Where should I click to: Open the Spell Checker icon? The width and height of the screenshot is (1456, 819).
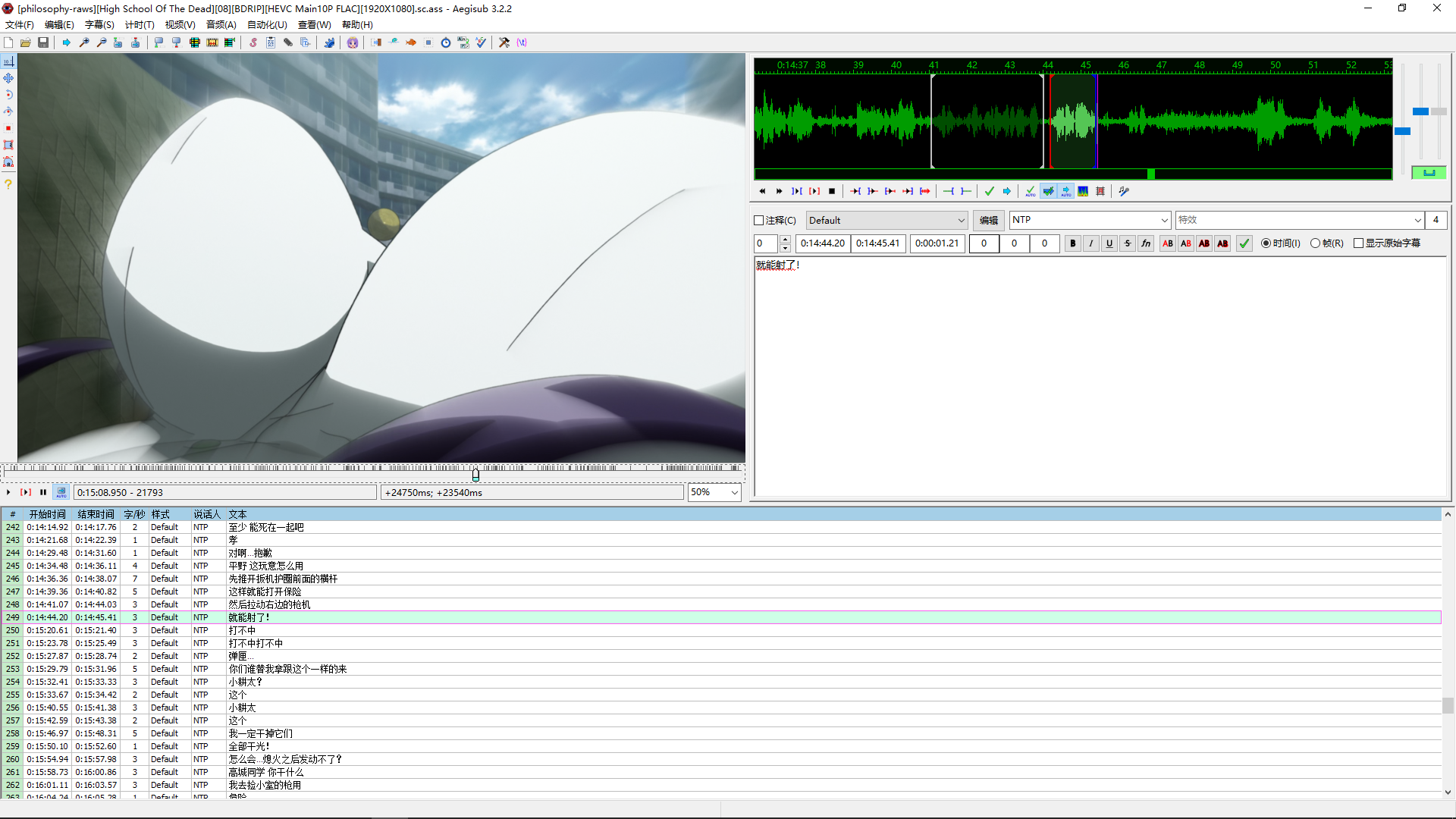tap(481, 42)
